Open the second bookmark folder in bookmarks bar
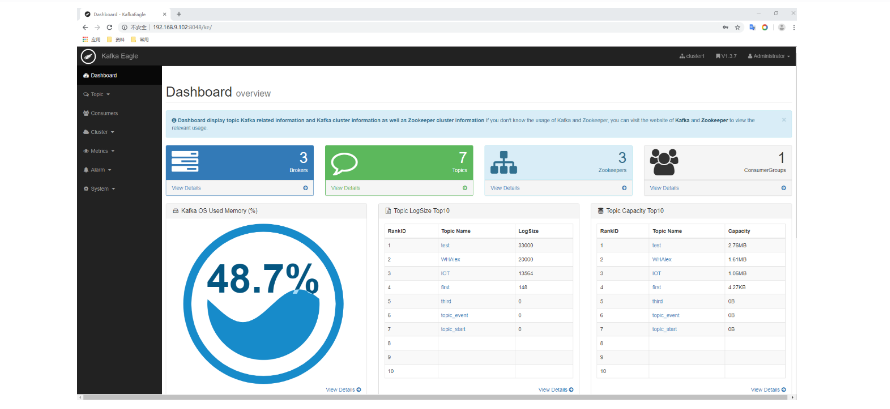This screenshot has height=409, width=890. (140, 39)
